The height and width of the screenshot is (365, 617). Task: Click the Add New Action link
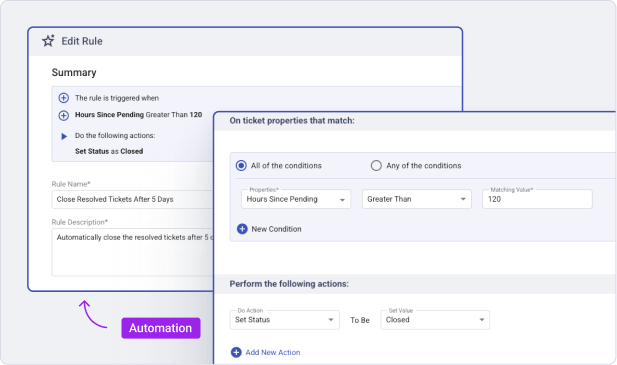tap(273, 352)
